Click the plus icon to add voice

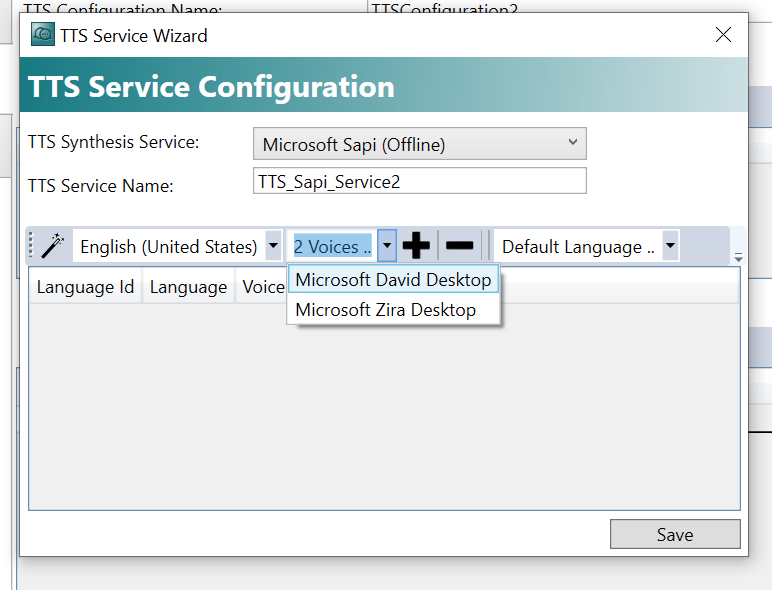416,245
